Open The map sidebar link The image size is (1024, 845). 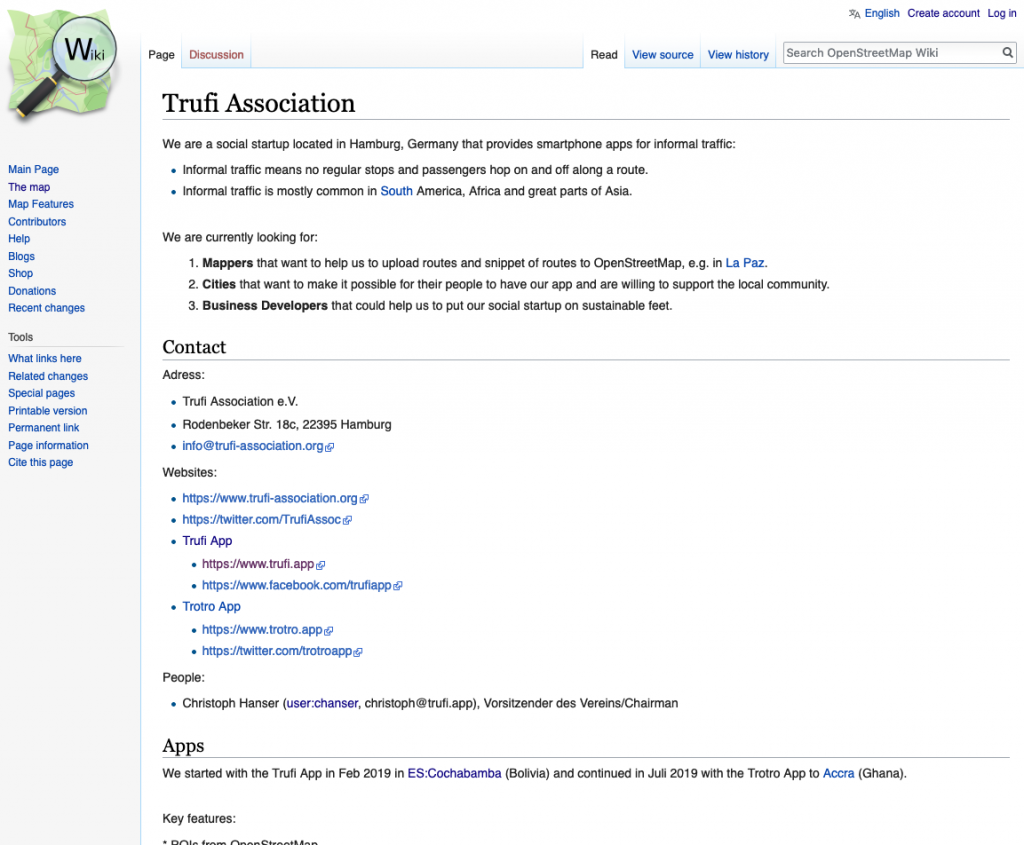coord(29,187)
